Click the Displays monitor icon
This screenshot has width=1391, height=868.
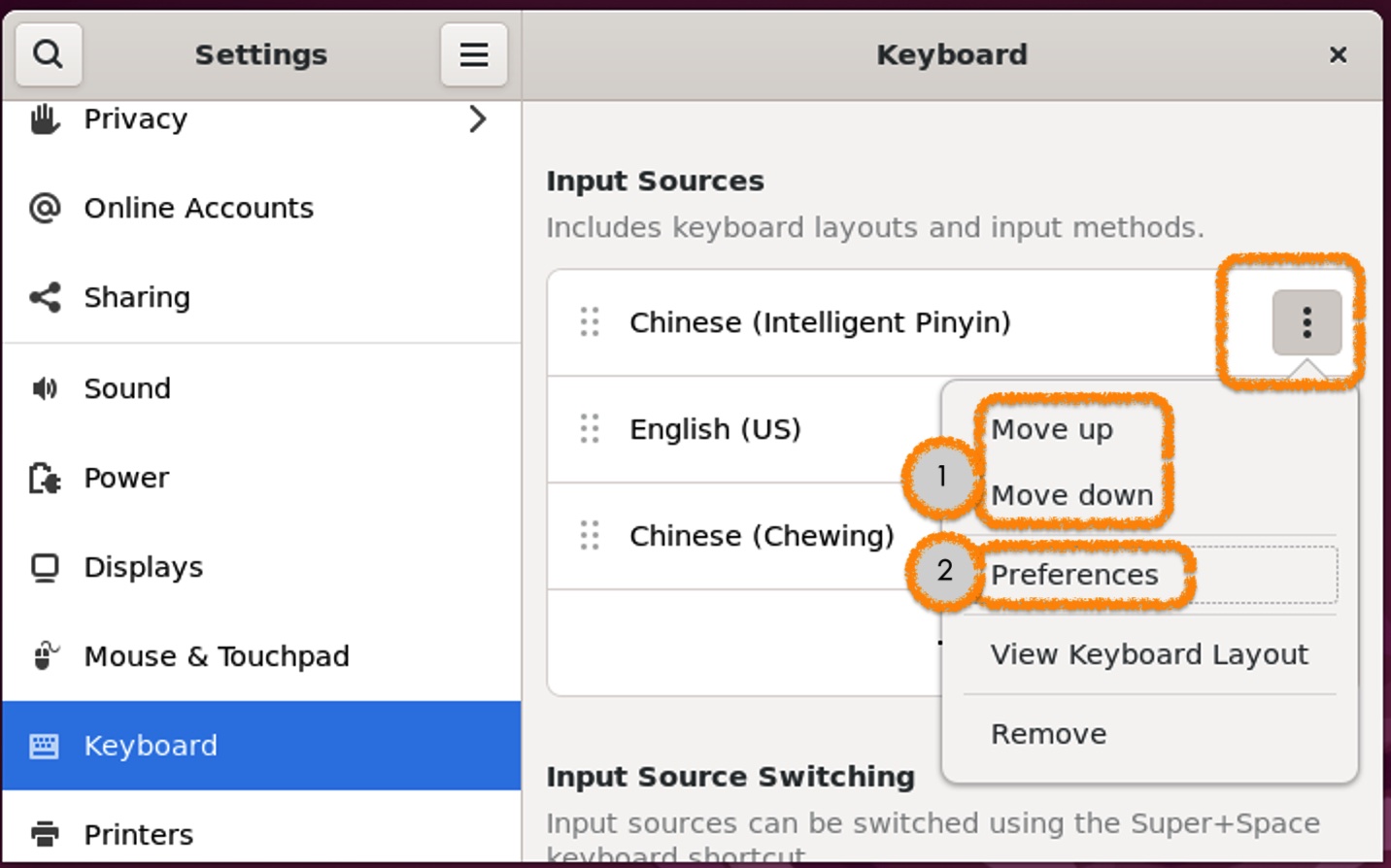point(45,567)
